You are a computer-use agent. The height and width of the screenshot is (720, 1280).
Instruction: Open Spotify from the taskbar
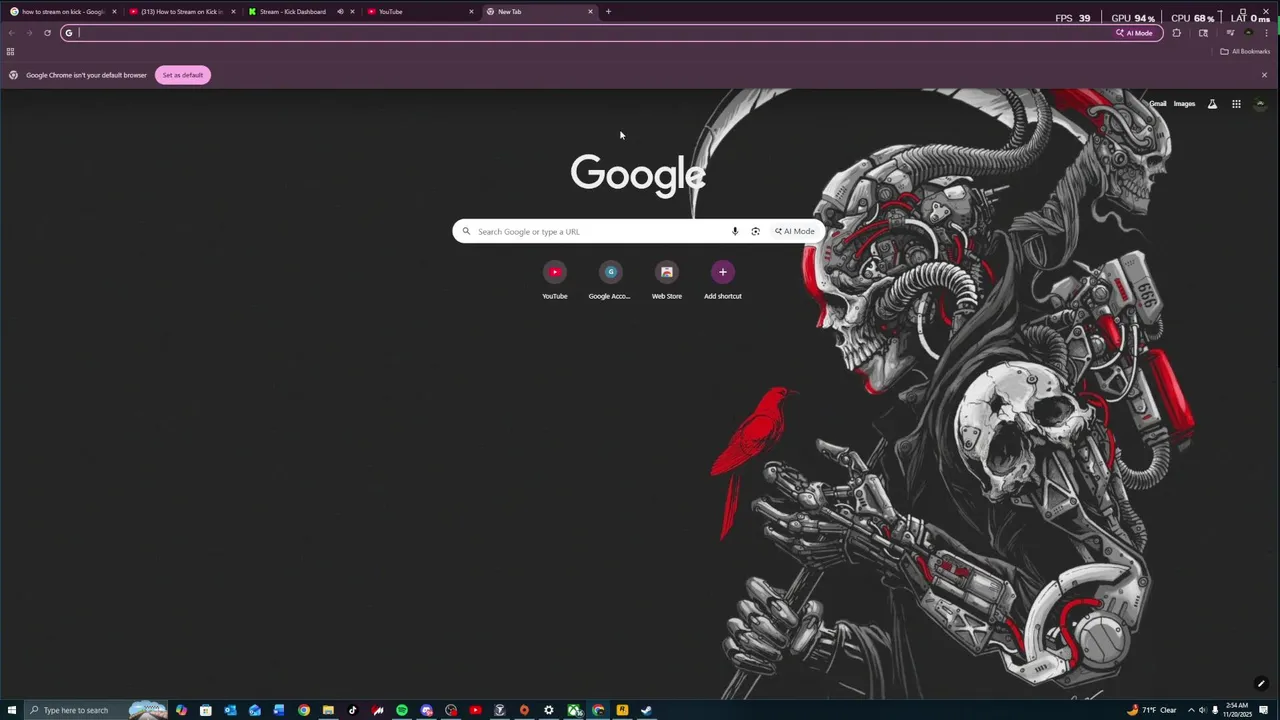coord(402,710)
